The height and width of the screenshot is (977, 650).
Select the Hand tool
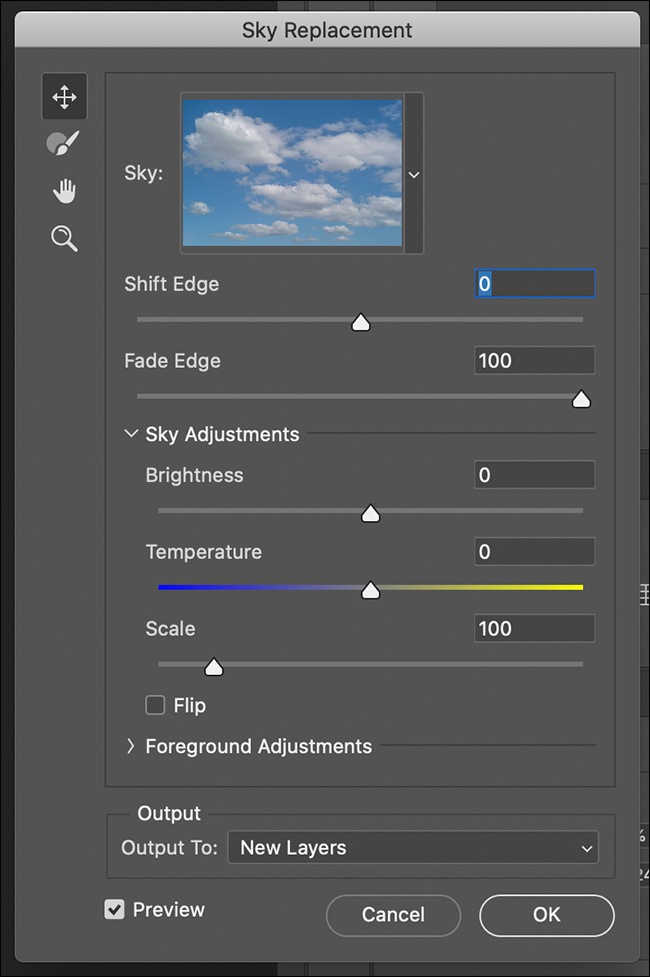click(x=64, y=191)
